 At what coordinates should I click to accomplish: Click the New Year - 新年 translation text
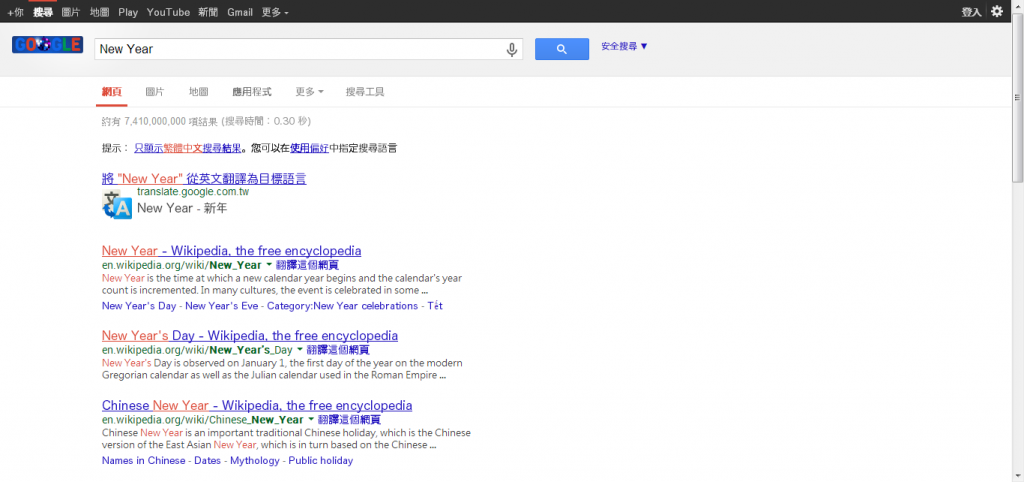point(182,208)
